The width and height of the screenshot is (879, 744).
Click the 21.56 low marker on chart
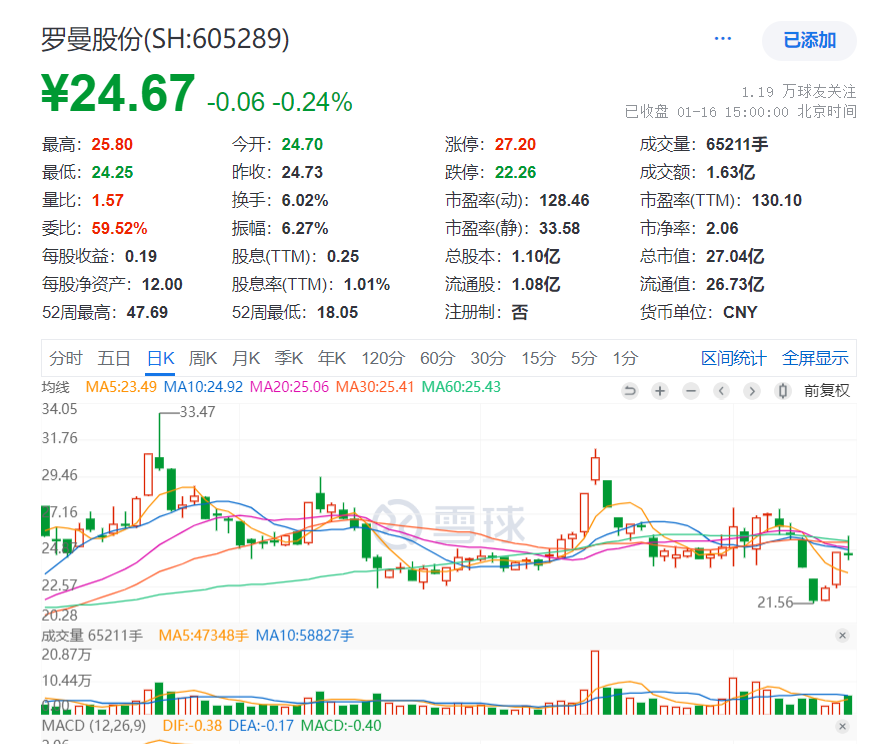click(775, 603)
